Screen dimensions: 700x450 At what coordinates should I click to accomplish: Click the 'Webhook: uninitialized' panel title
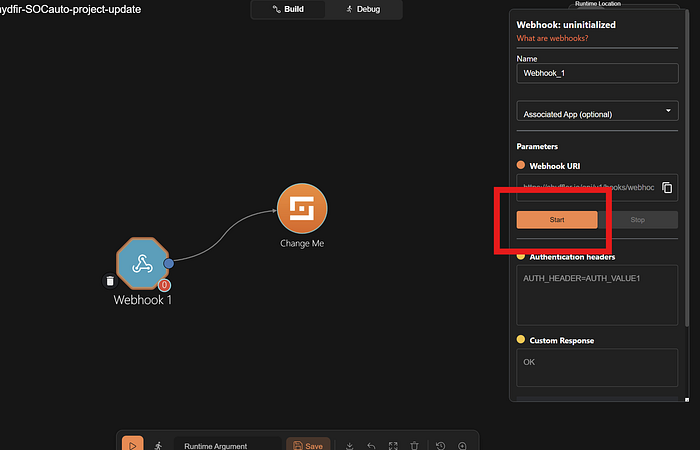tap(566, 25)
